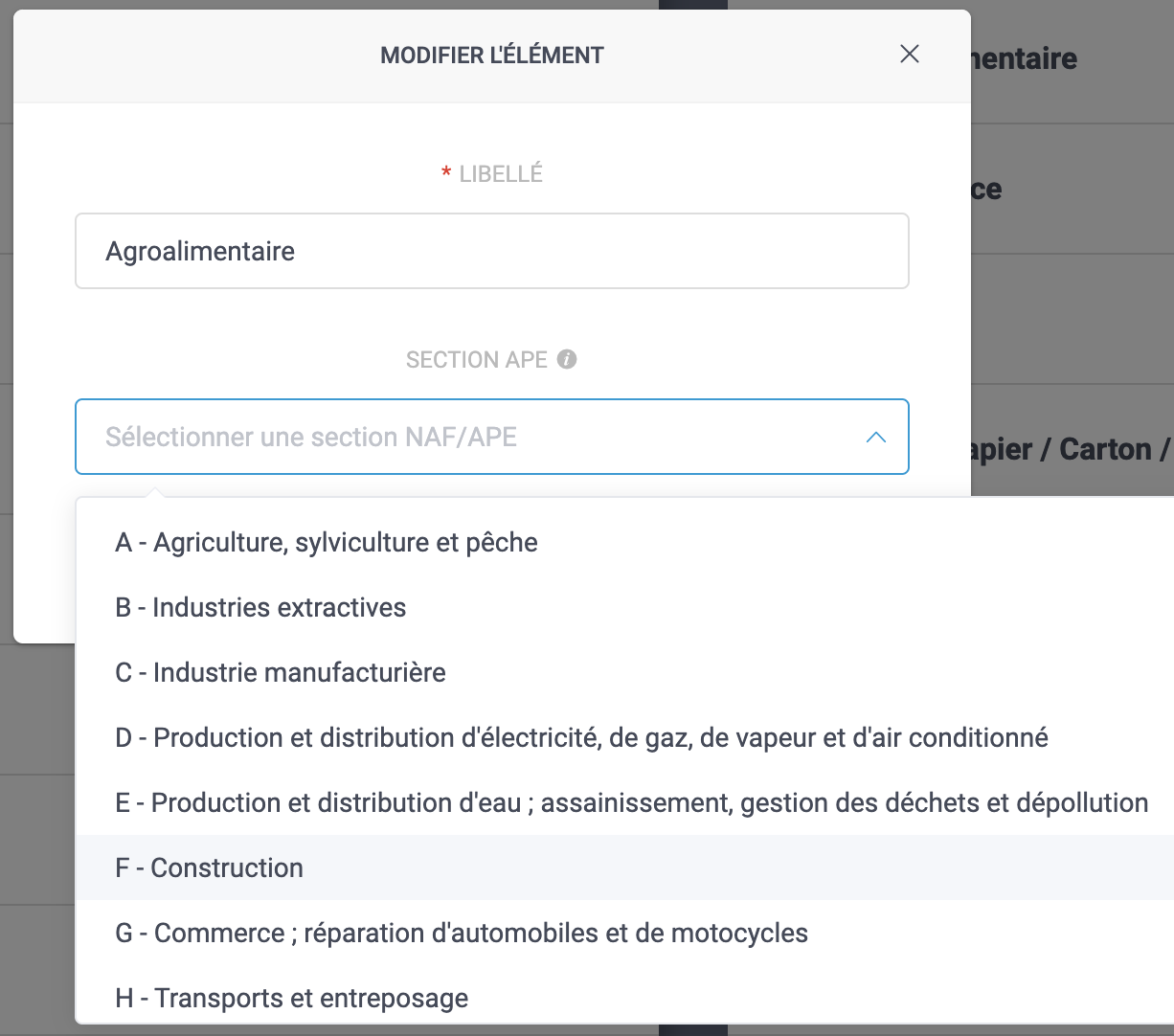Click inside the Libellé text field
1174x1036 pixels.
[x=491, y=251]
